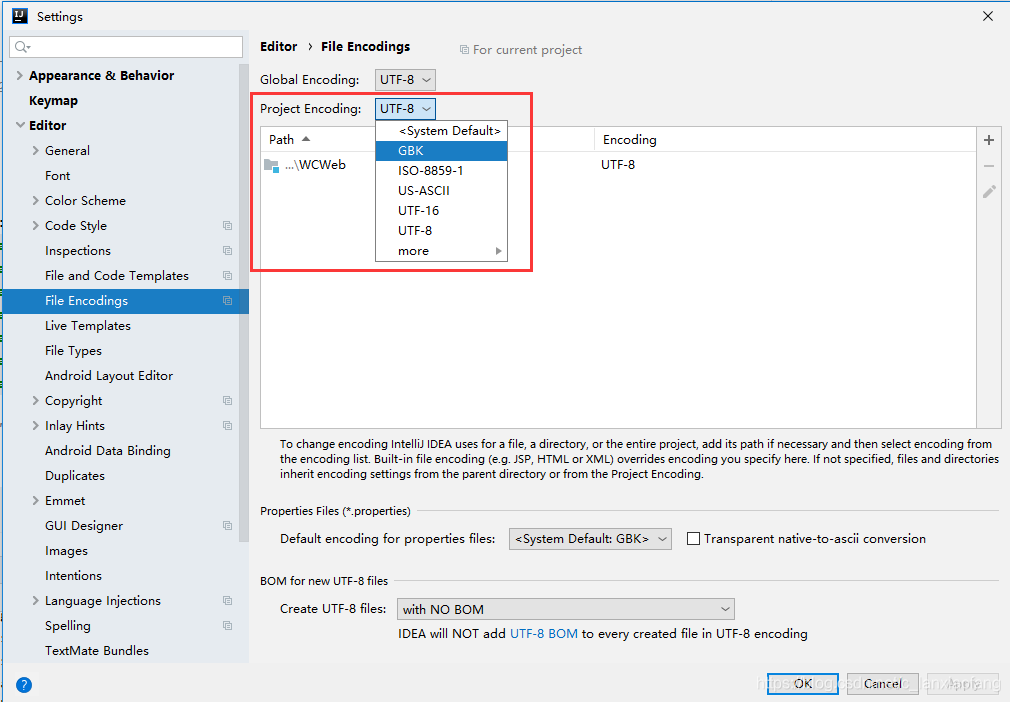Click the Cancel button

pos(882,683)
